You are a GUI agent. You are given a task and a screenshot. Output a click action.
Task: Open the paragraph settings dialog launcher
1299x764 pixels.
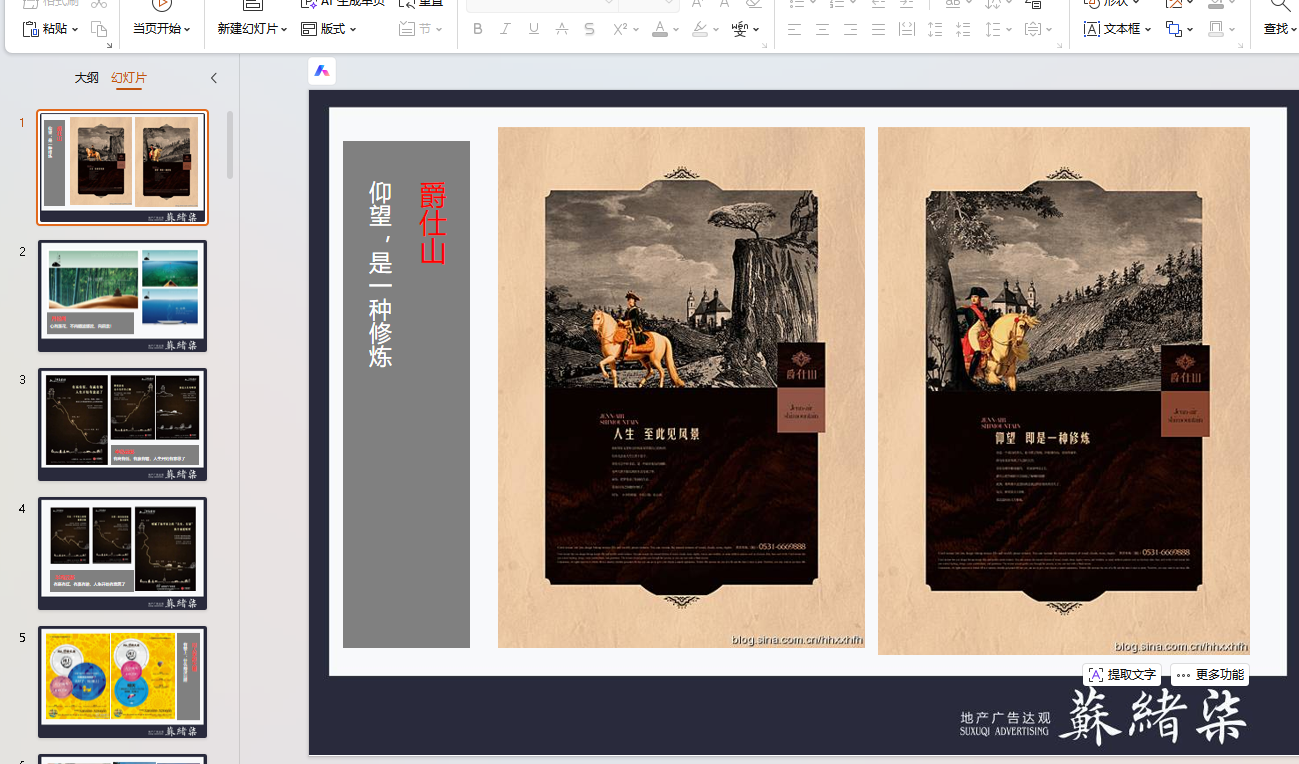tap(1060, 45)
